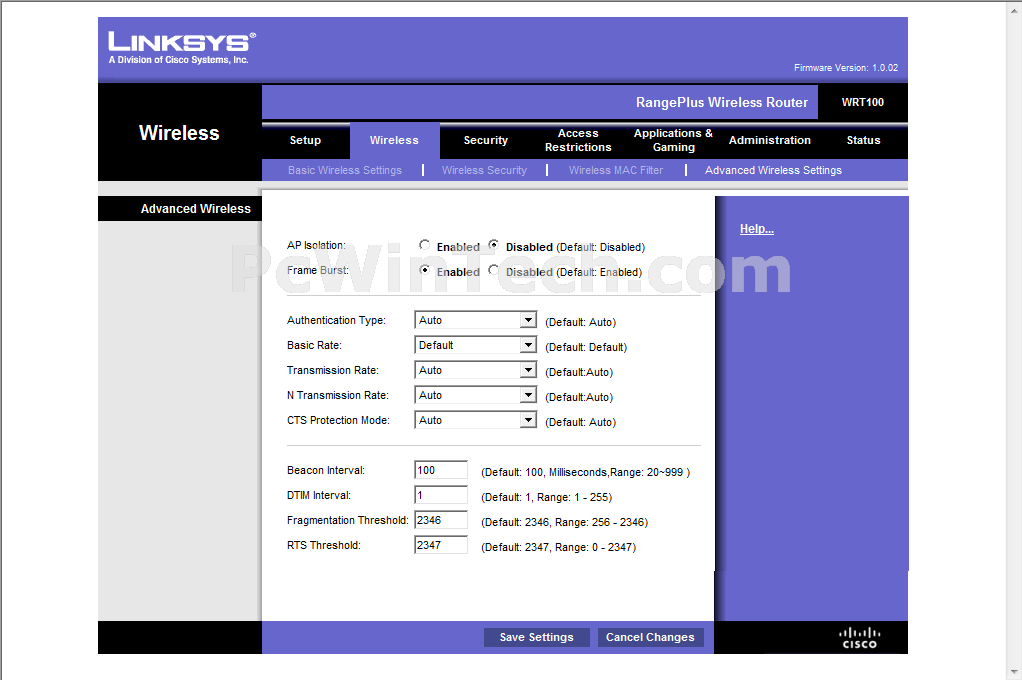Click '(Default: 1, Range: 1 - 255)' text
Image resolution: width=1022 pixels, height=680 pixels.
point(547,497)
